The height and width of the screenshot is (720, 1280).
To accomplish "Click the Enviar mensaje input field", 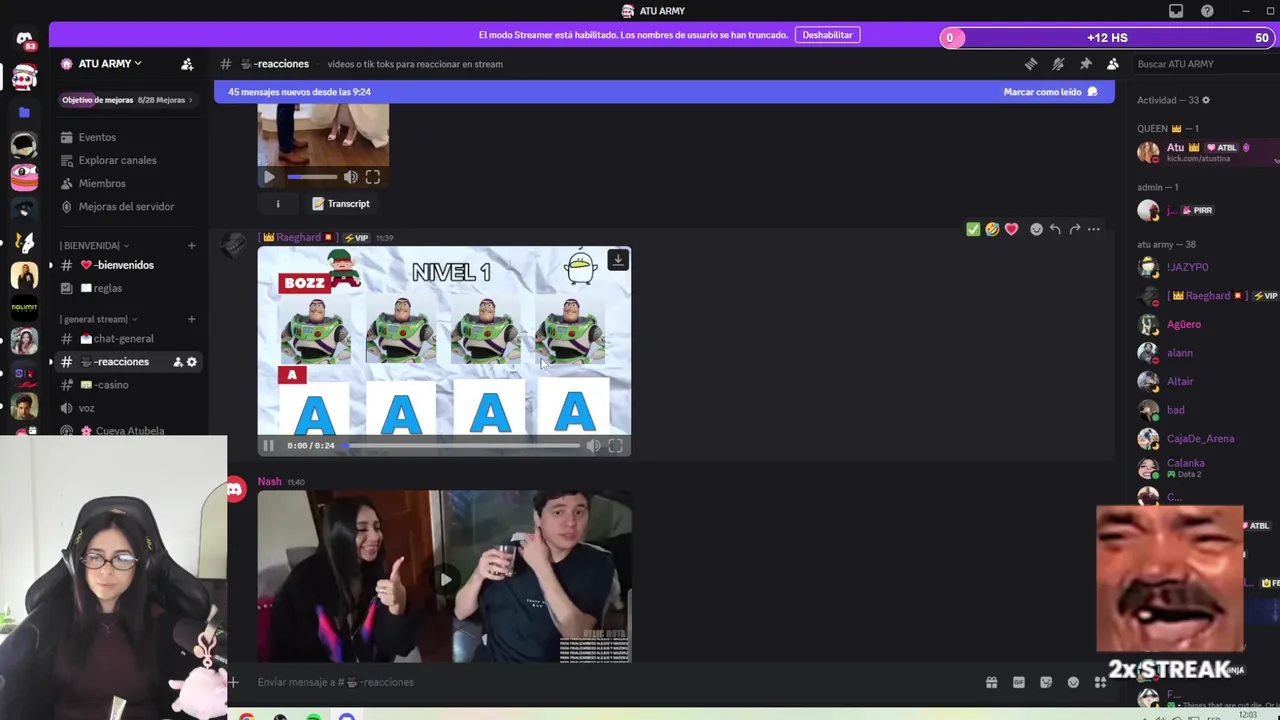I will coord(610,682).
